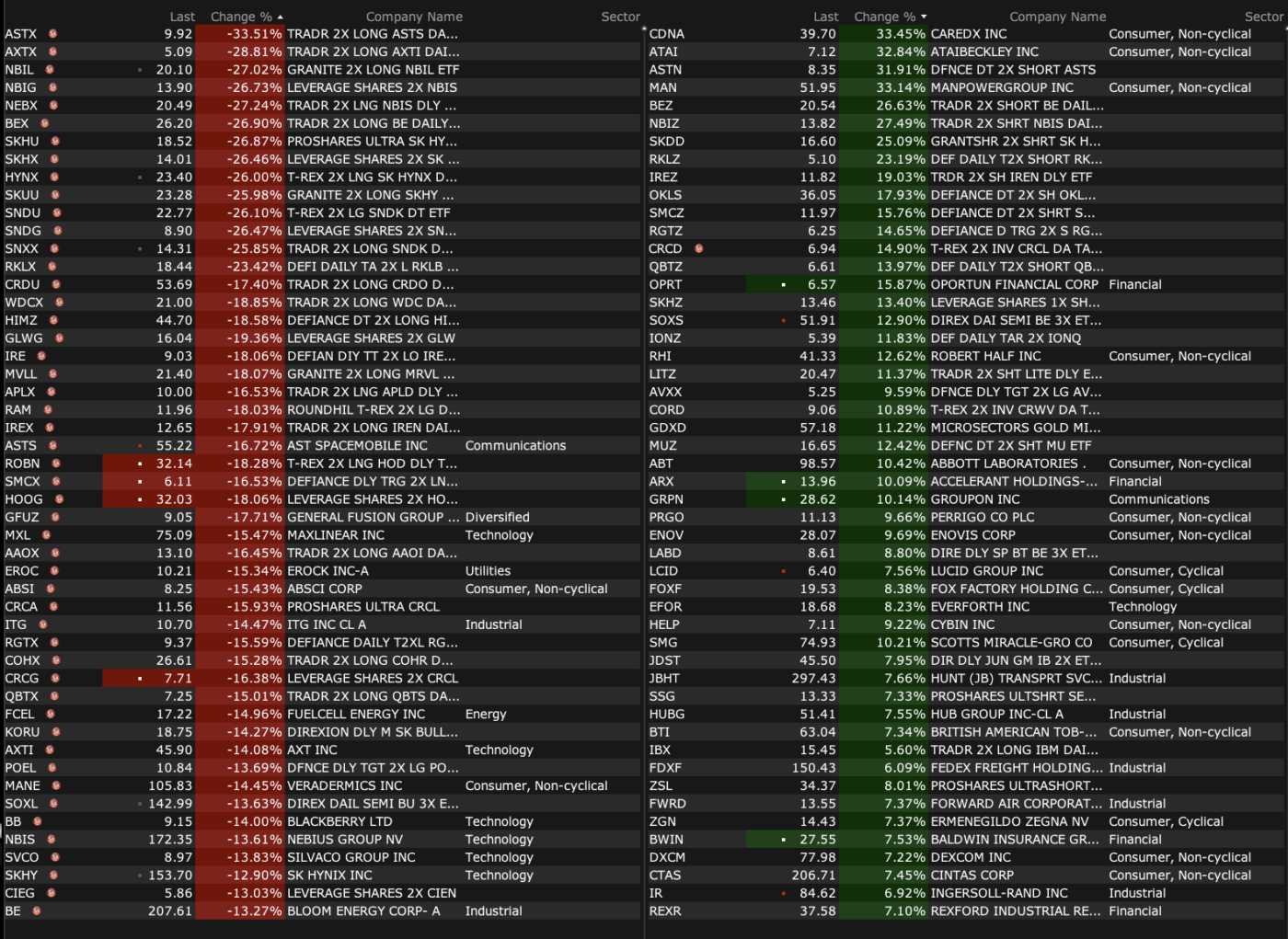This screenshot has height=939, width=1288.
Task: Click the red badge icon beside MVLL
Action: (x=52, y=374)
